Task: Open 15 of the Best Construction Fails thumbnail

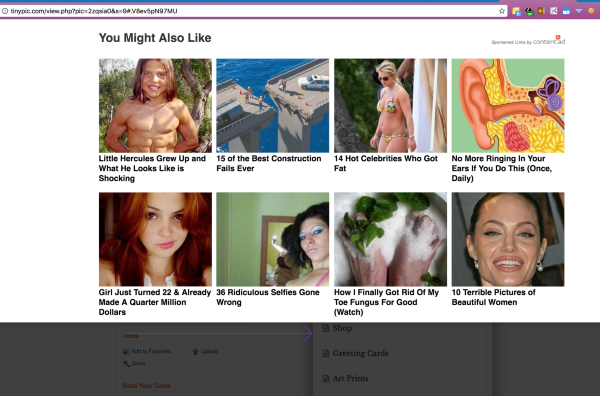Action: point(272,106)
